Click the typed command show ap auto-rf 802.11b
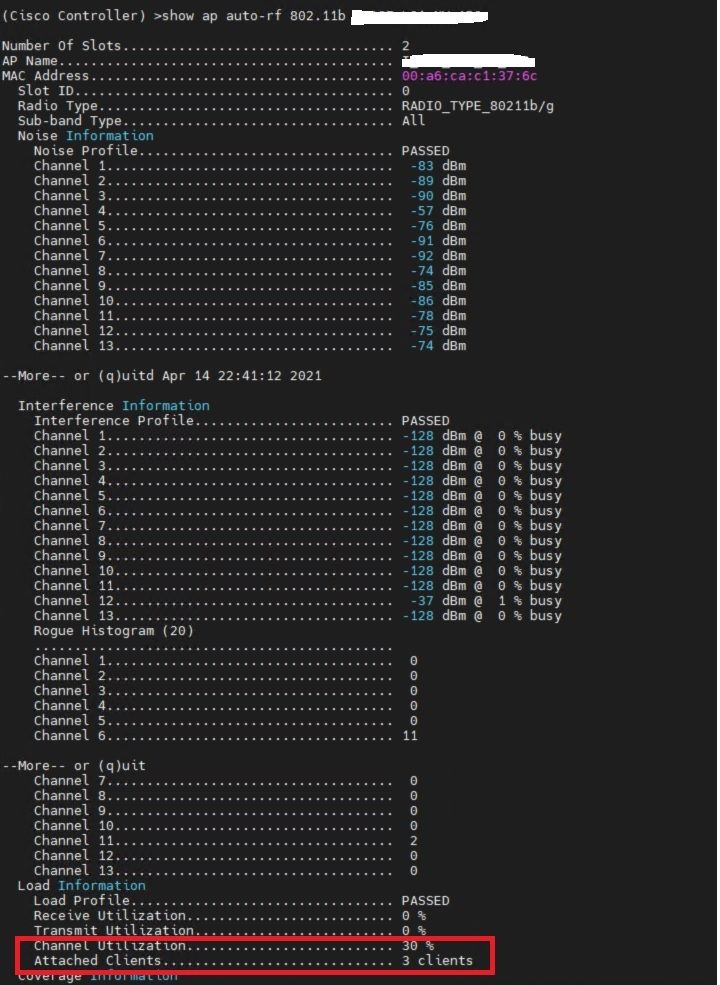 pyautogui.click(x=253, y=16)
